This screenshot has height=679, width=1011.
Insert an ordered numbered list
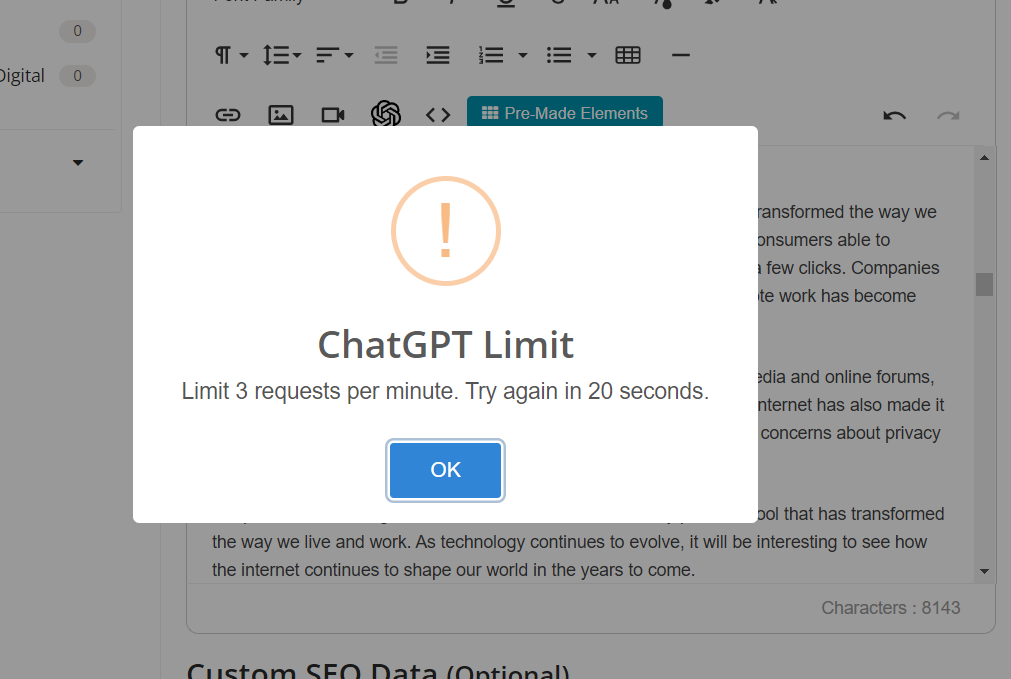click(x=491, y=55)
